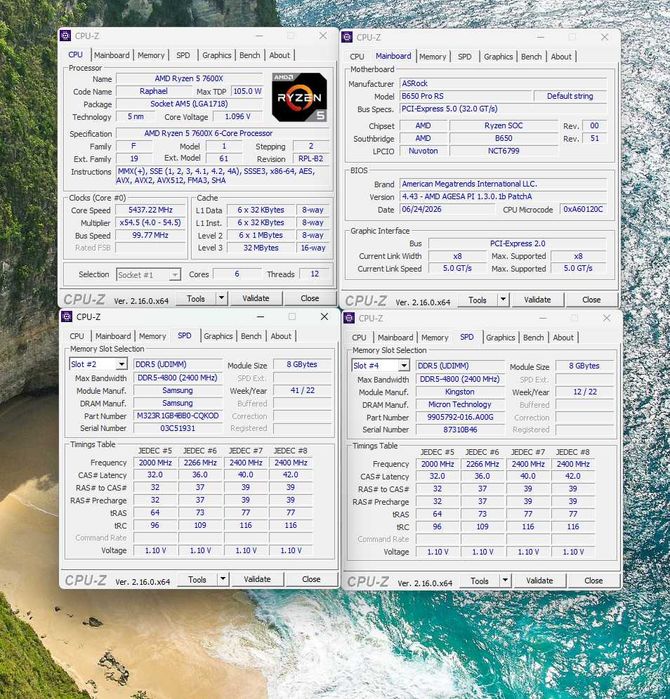Click Validate button in Mainboard window
This screenshot has height=699, width=670.
pyautogui.click(x=538, y=300)
